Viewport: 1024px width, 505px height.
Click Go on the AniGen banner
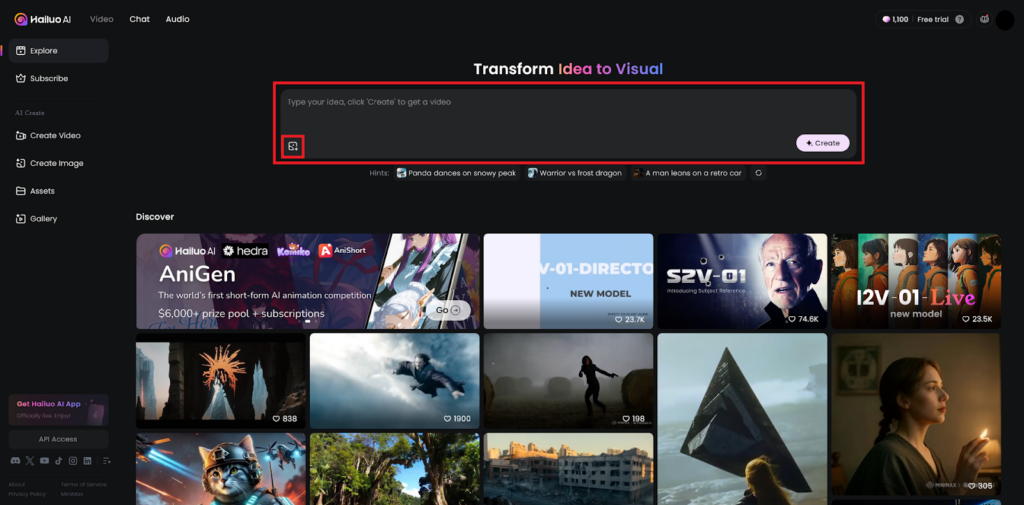tap(448, 310)
